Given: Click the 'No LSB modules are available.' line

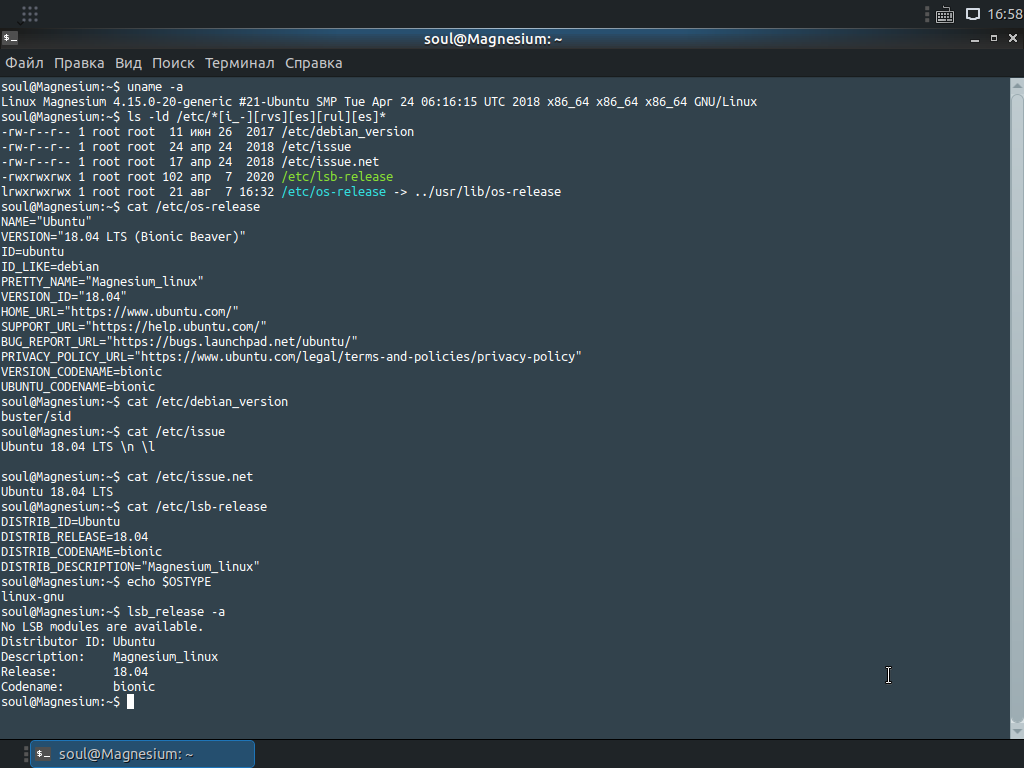Looking at the screenshot, I should coord(102,627).
